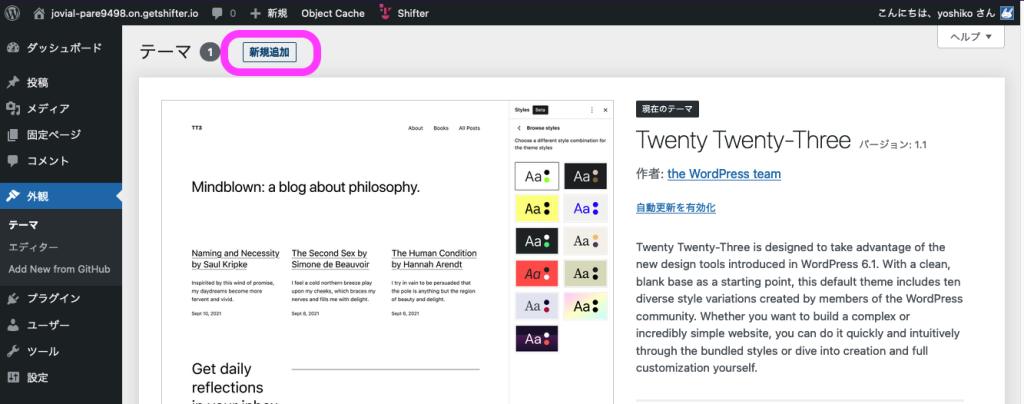Click 自動更新を有効化 link
This screenshot has height=404, width=1024.
point(676,208)
